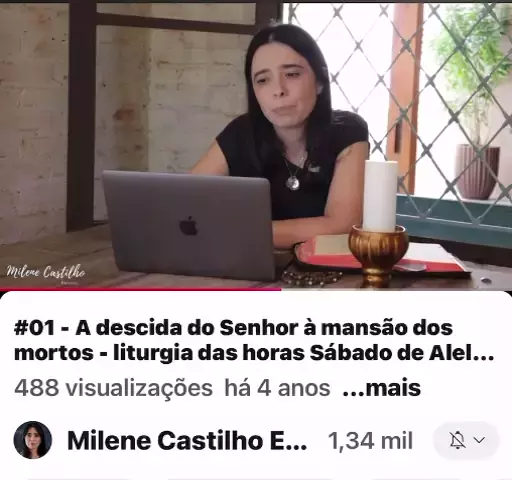512x480 pixels.
Task: Click the end of the red progress bar
Action: pyautogui.click(x=281, y=289)
